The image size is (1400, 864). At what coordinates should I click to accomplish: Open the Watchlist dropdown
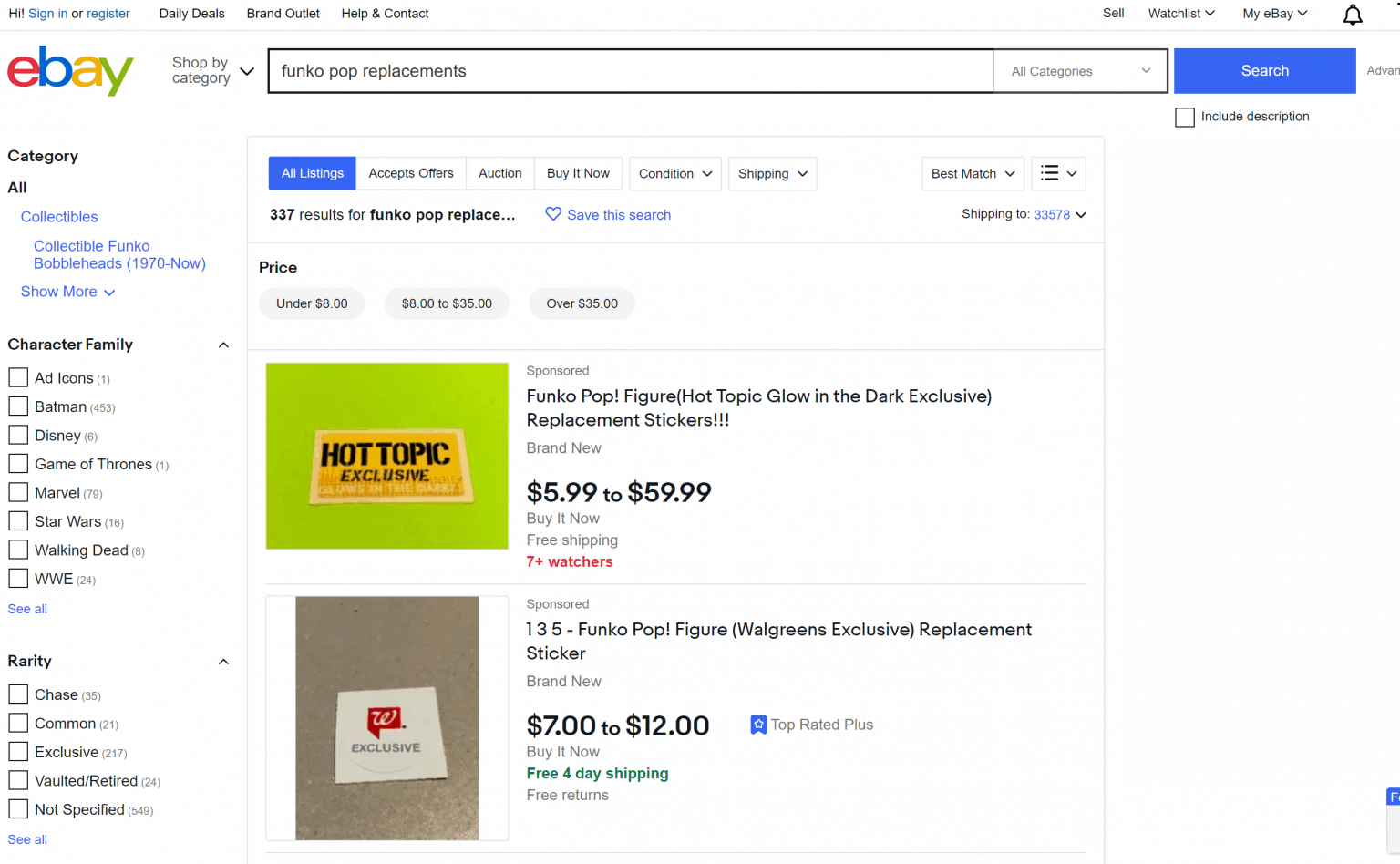pyautogui.click(x=1181, y=13)
